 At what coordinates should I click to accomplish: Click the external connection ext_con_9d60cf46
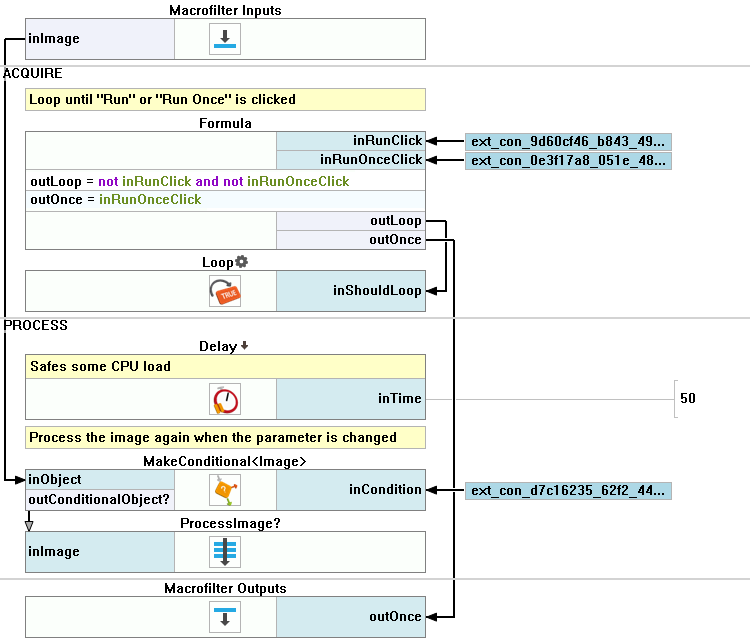pyautogui.click(x=568, y=141)
